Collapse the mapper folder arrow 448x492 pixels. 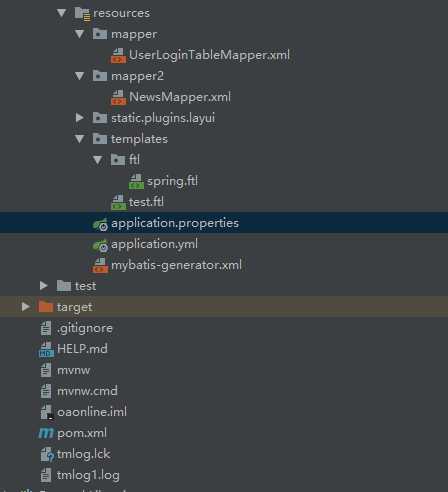click(80, 34)
